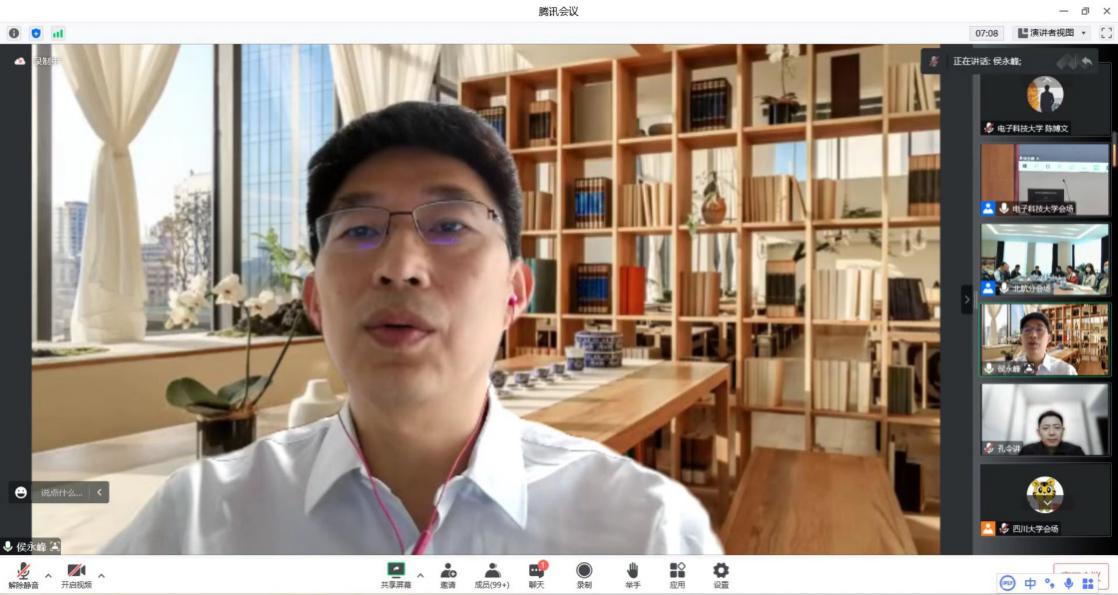Open the 演讲者视图 layout dropdown
The height and width of the screenshot is (595, 1118).
point(1052,33)
